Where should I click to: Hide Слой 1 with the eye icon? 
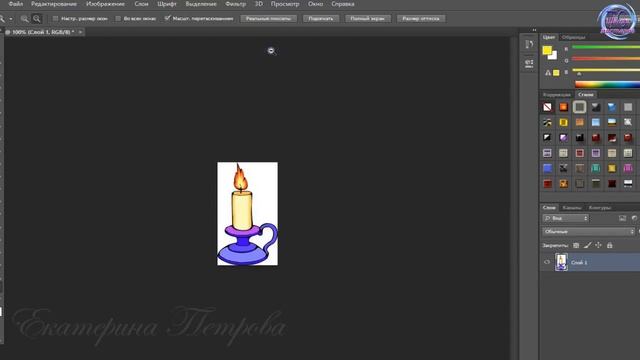(x=547, y=262)
